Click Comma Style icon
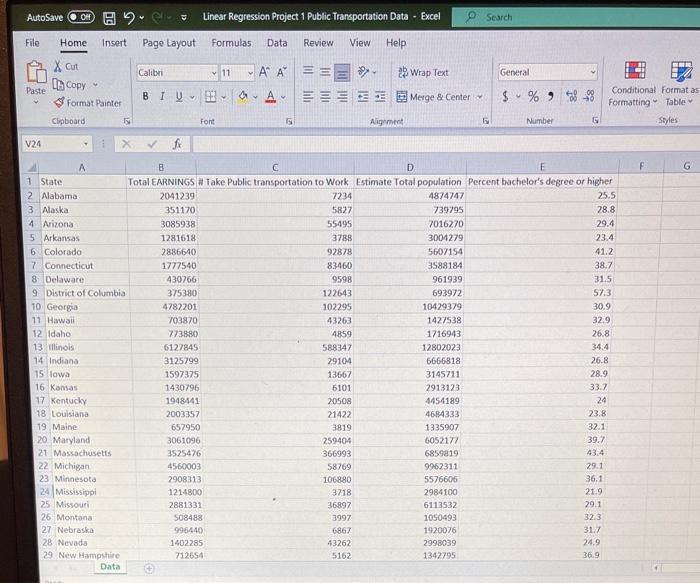 [x=551, y=96]
